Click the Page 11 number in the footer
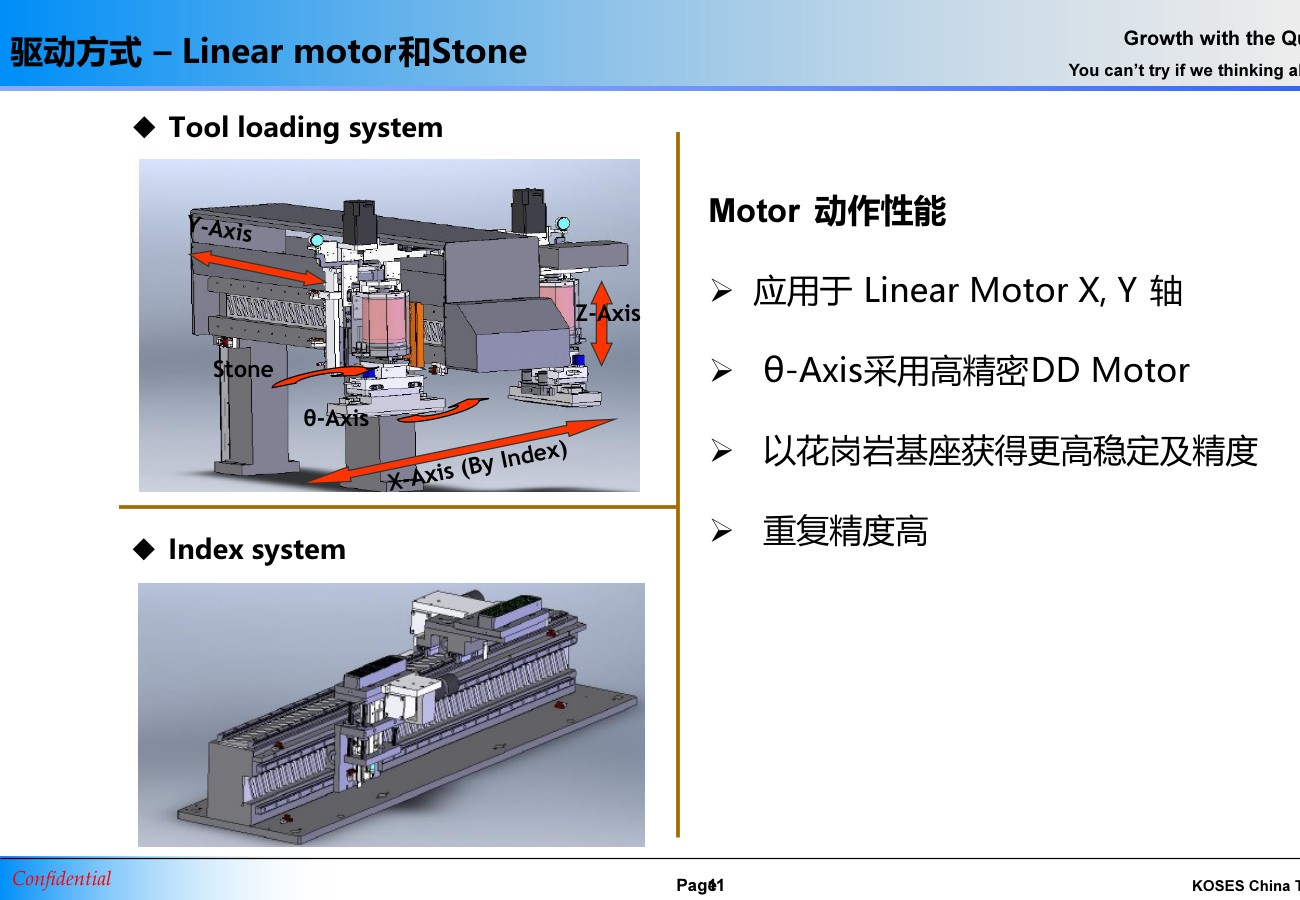 click(x=700, y=886)
